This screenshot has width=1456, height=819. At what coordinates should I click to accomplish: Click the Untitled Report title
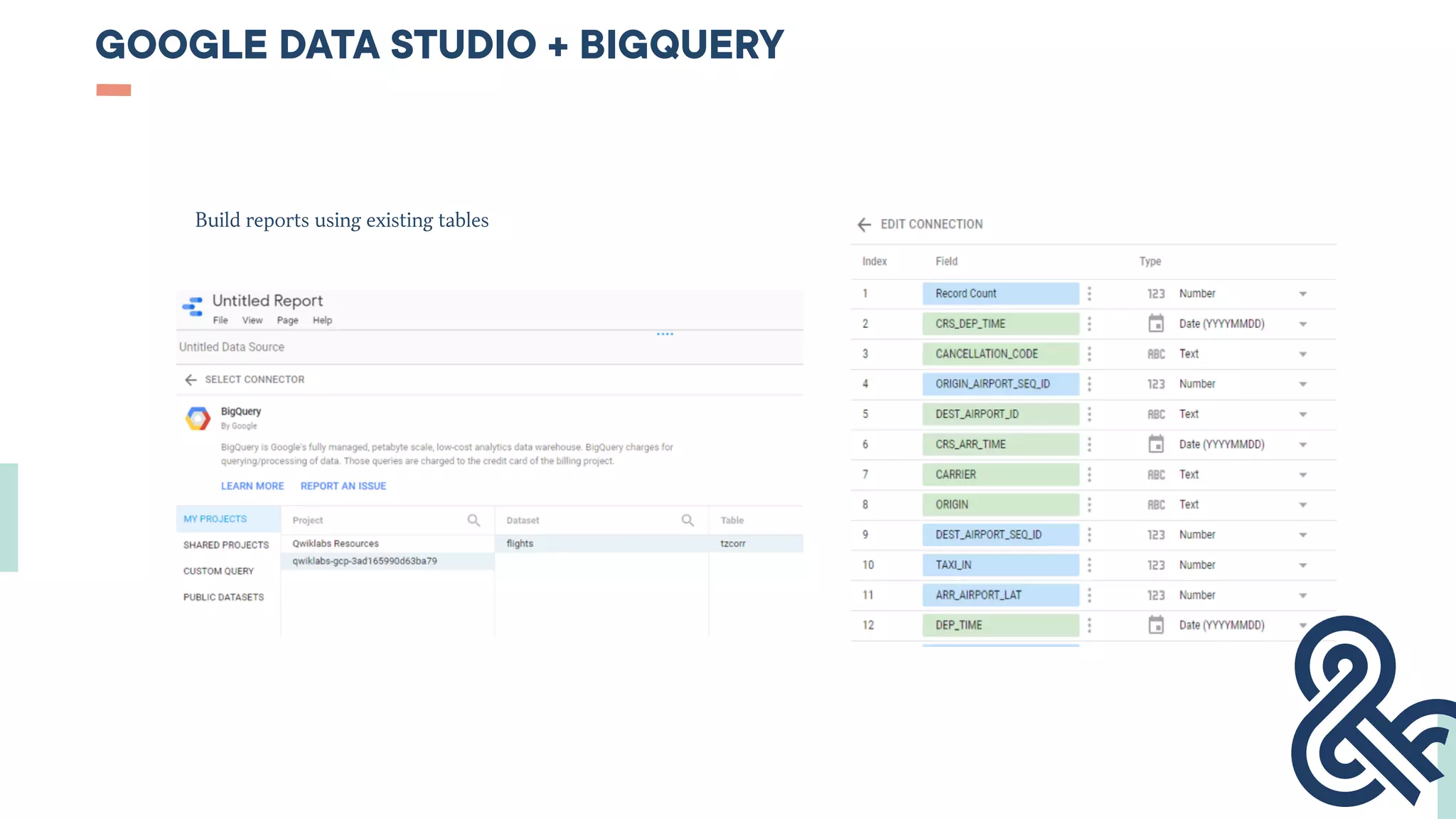267,301
